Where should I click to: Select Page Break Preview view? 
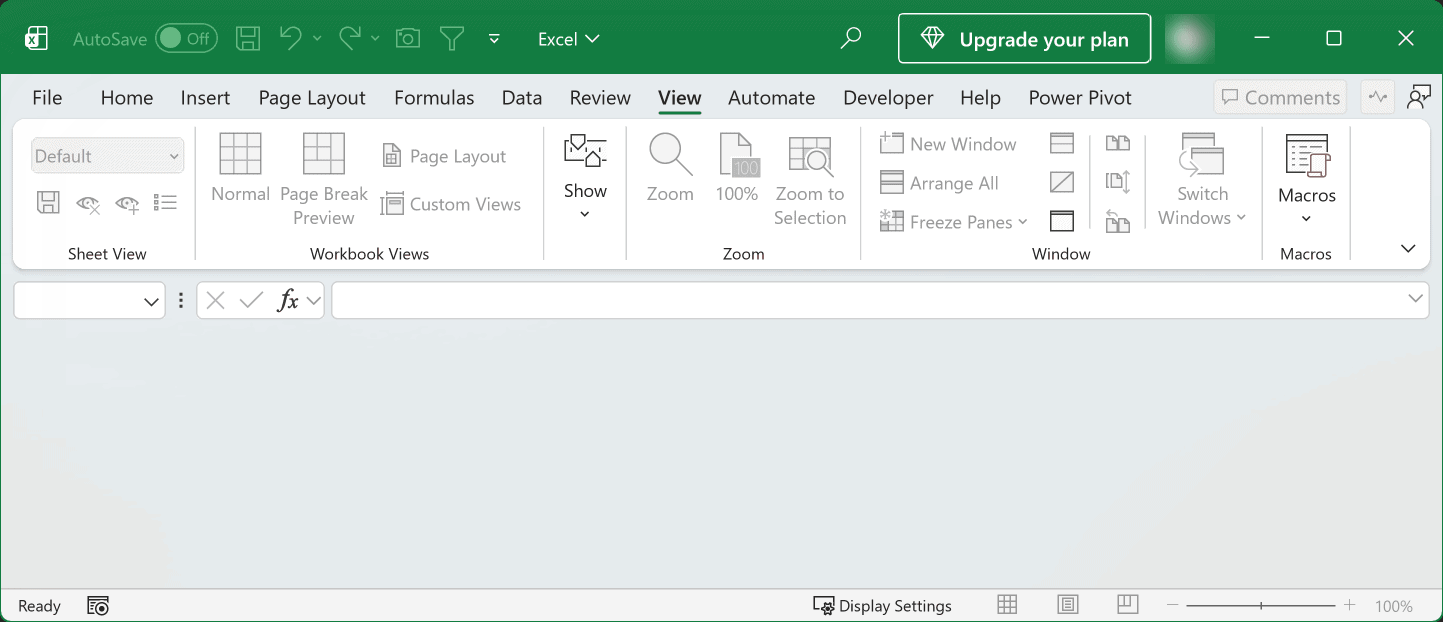pyautogui.click(x=324, y=180)
